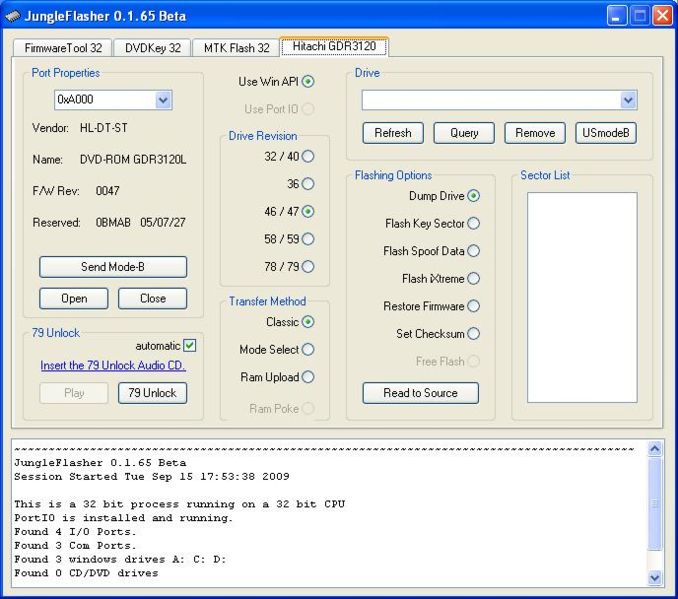Viewport: 678px width, 599px height.
Task: Click the Remove drive button
Action: (x=535, y=133)
